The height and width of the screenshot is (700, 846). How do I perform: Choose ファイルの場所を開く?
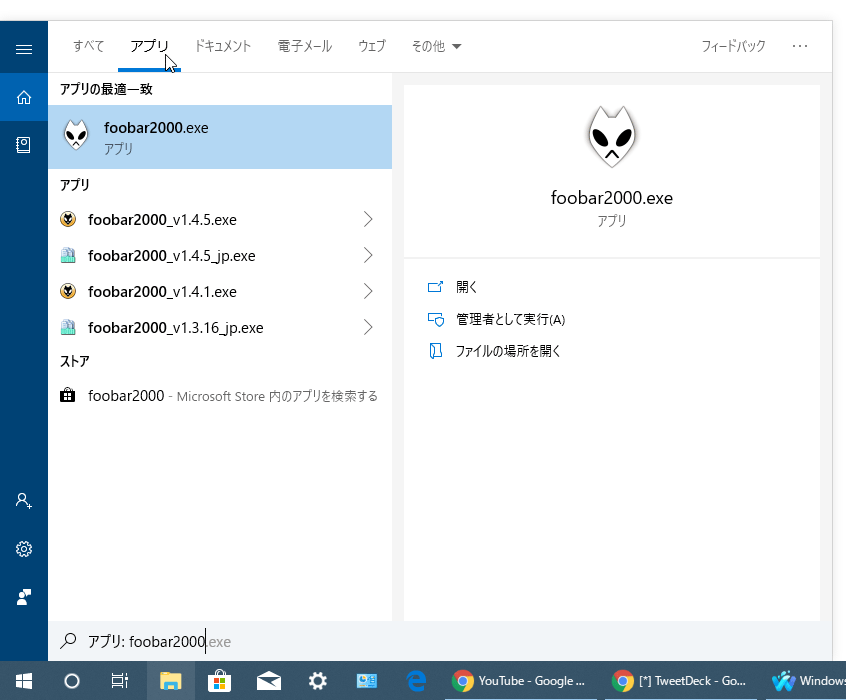click(x=508, y=351)
